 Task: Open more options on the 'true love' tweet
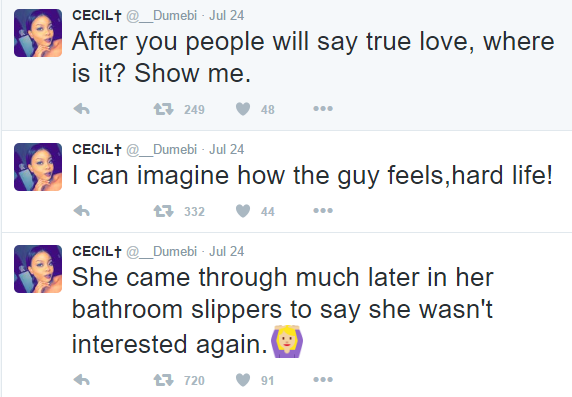click(323, 108)
